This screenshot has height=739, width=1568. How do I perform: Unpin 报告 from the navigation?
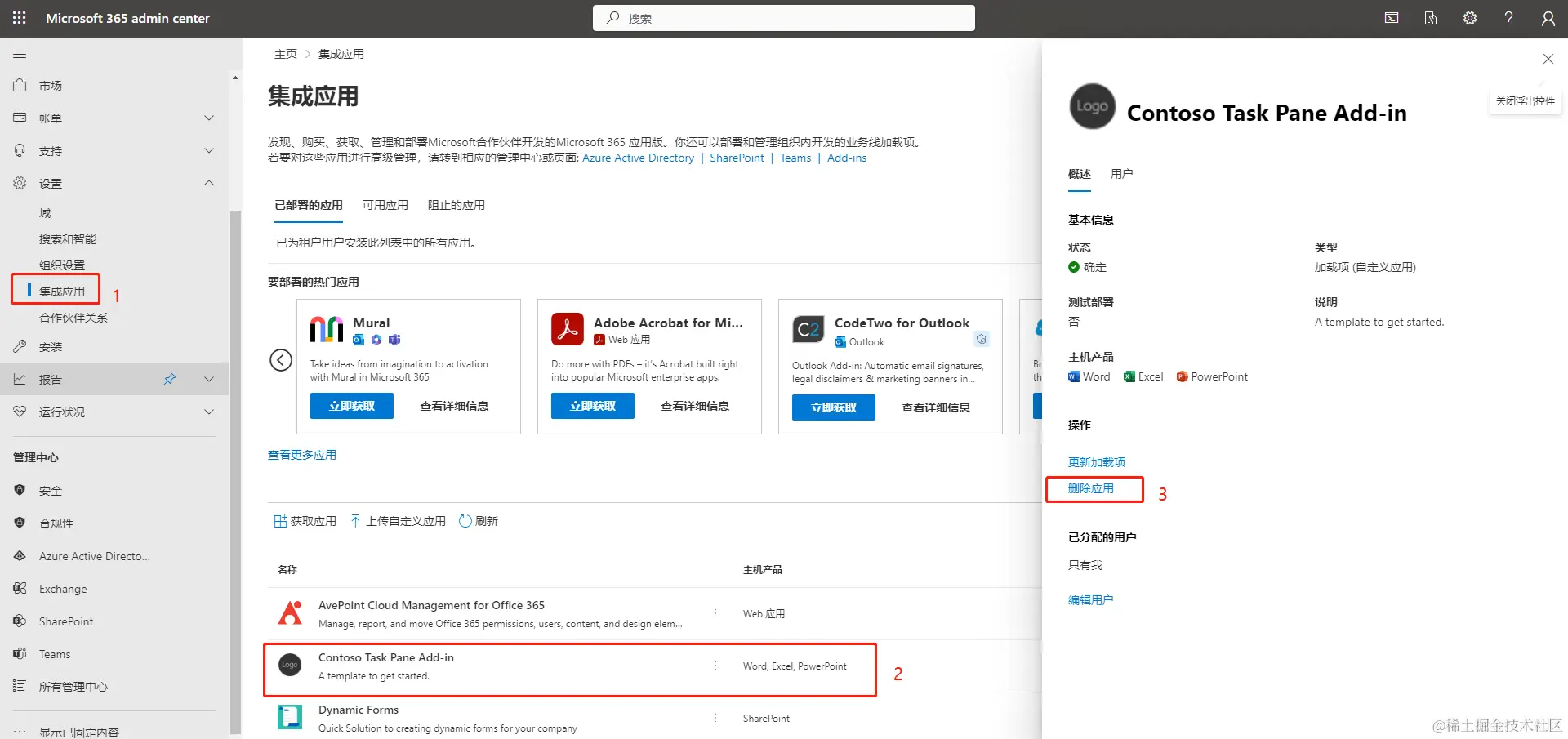169,378
